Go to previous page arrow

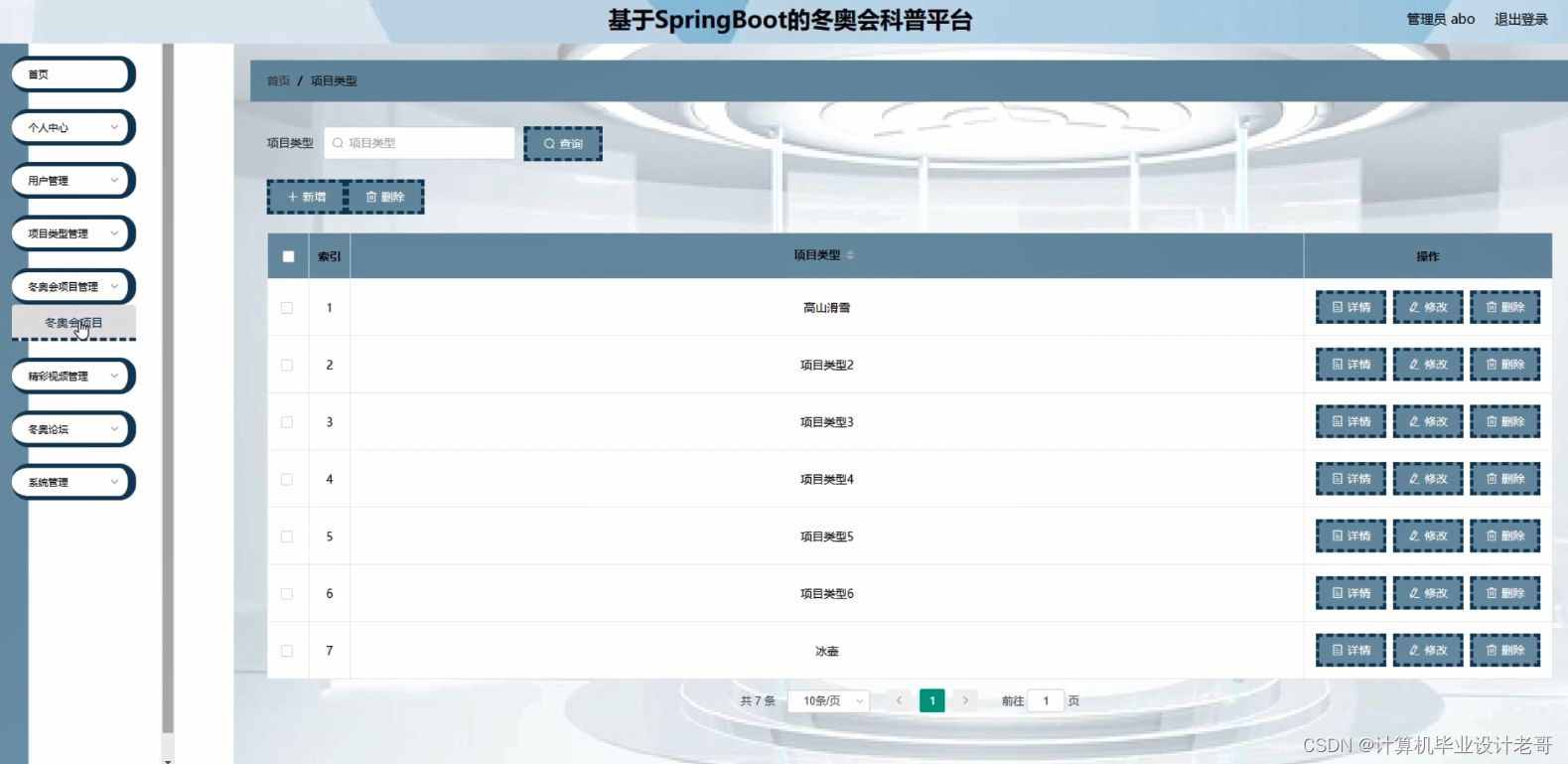899,700
